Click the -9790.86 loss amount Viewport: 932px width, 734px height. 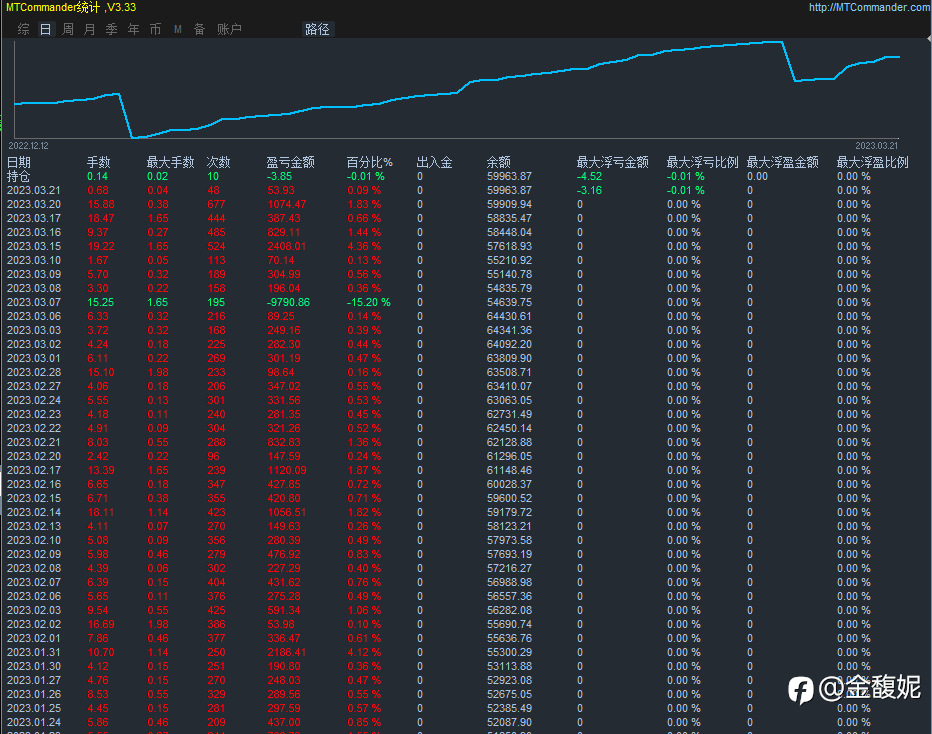(288, 303)
